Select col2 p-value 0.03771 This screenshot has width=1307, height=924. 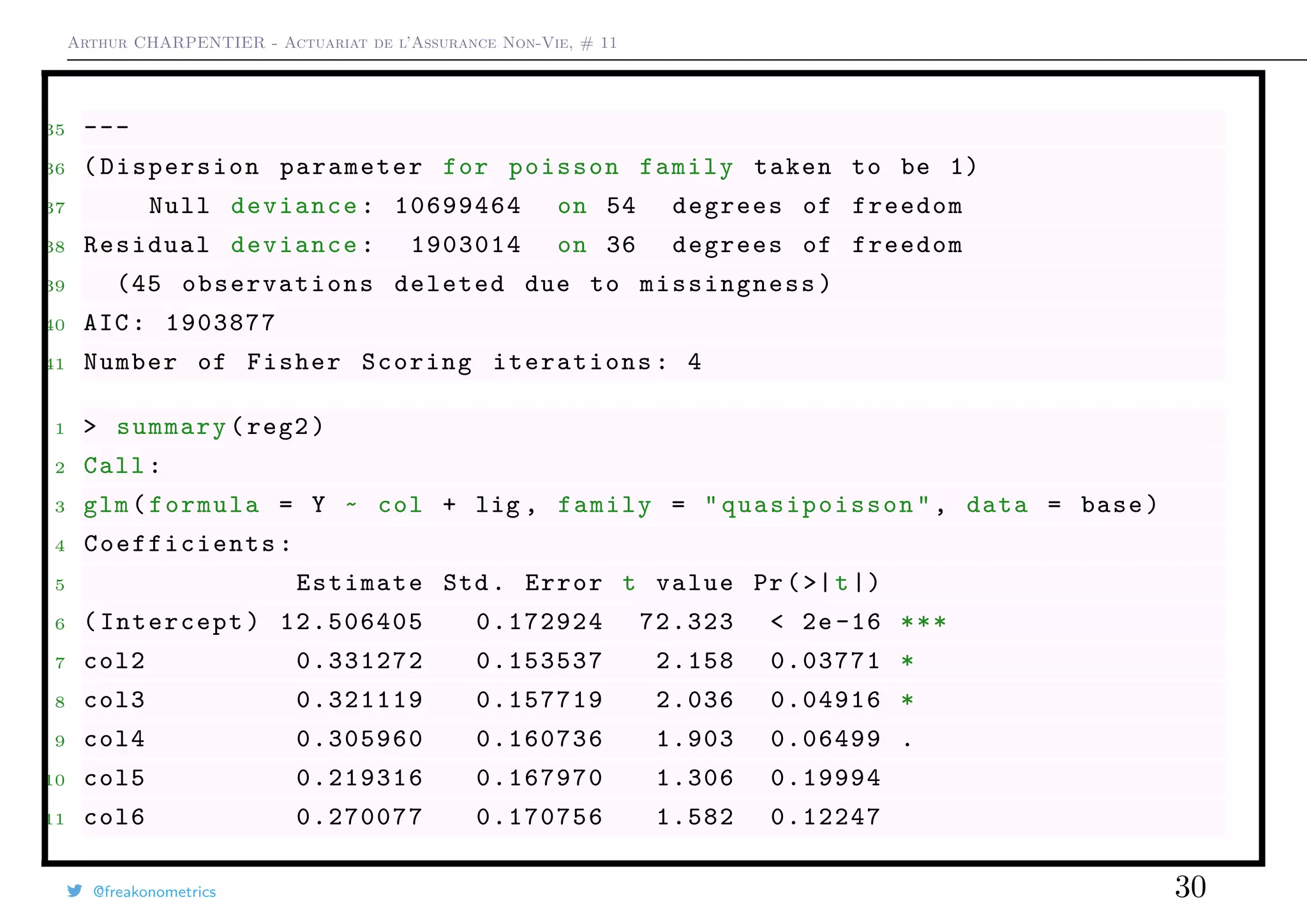click(826, 661)
